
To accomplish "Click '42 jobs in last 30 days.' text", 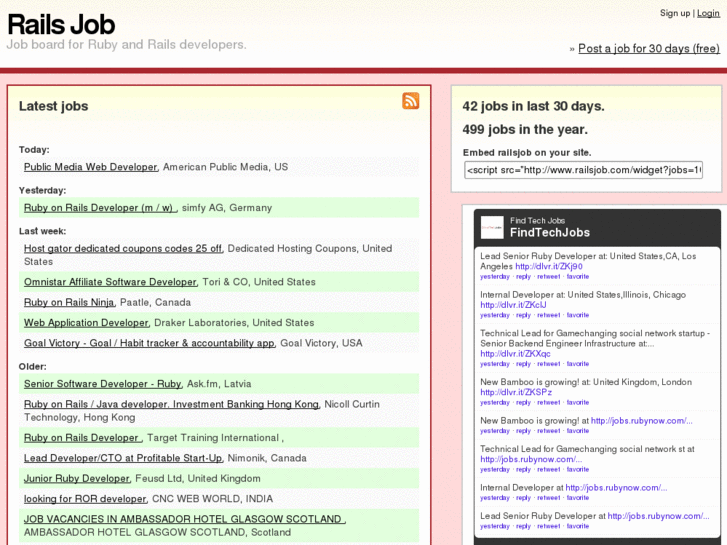I will (533, 106).
